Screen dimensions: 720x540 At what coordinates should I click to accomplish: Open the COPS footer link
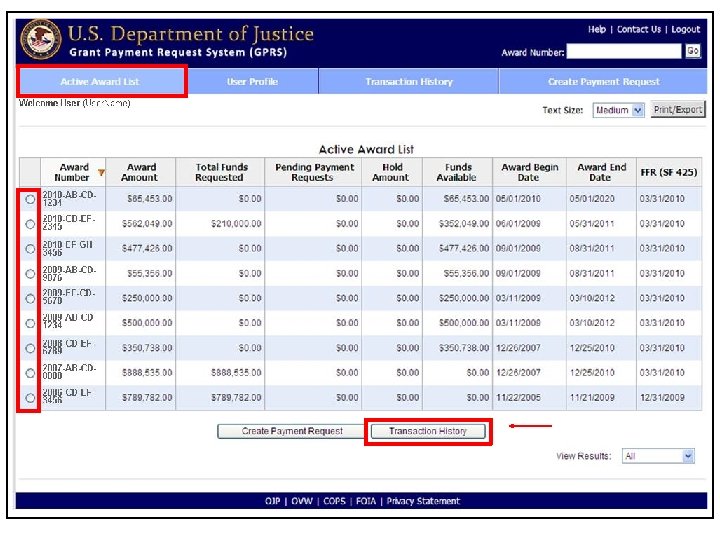334,501
